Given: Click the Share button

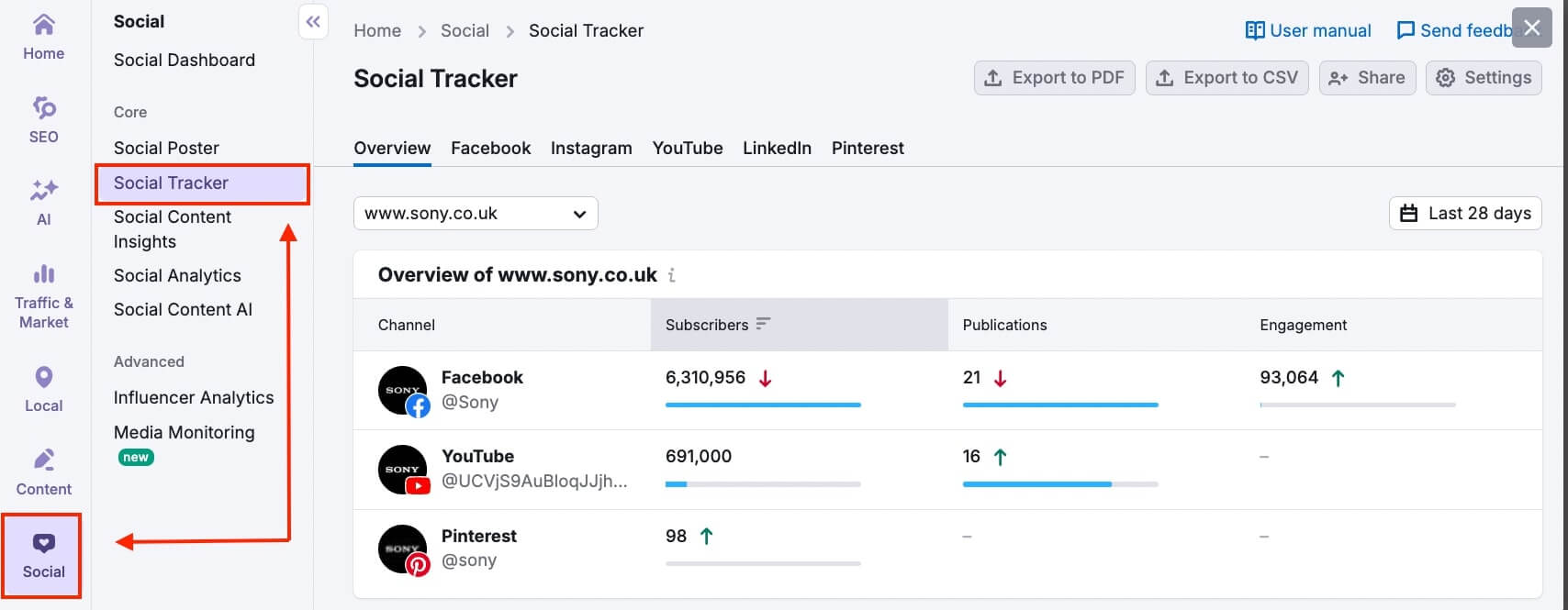Looking at the screenshot, I should (1368, 78).
